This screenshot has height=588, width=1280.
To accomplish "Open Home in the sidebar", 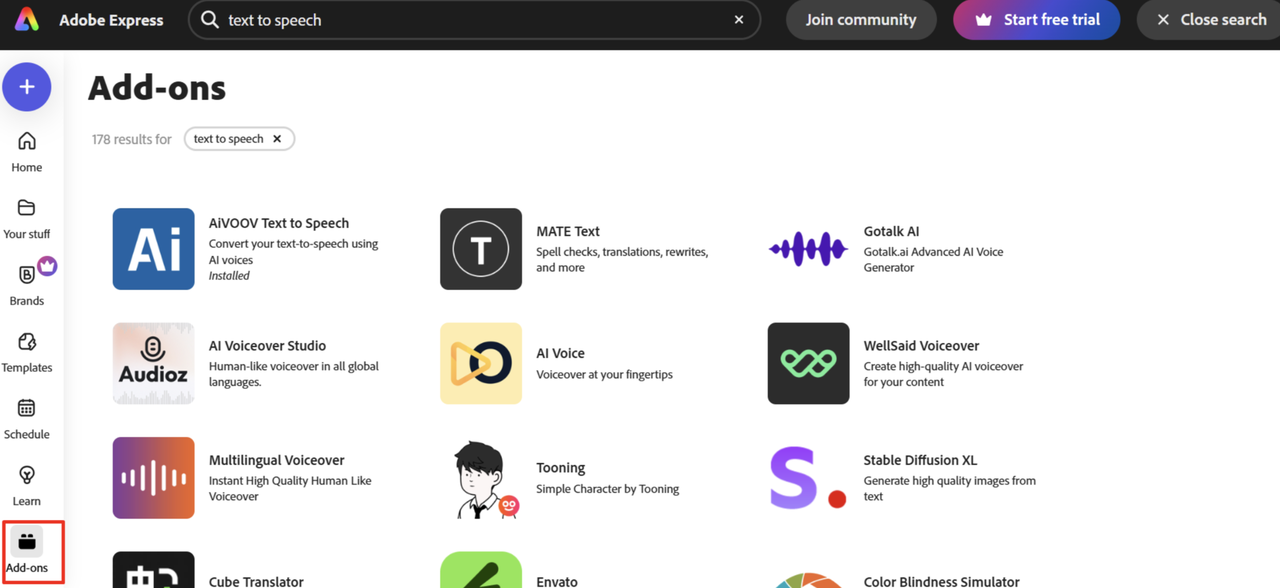I will [27, 152].
